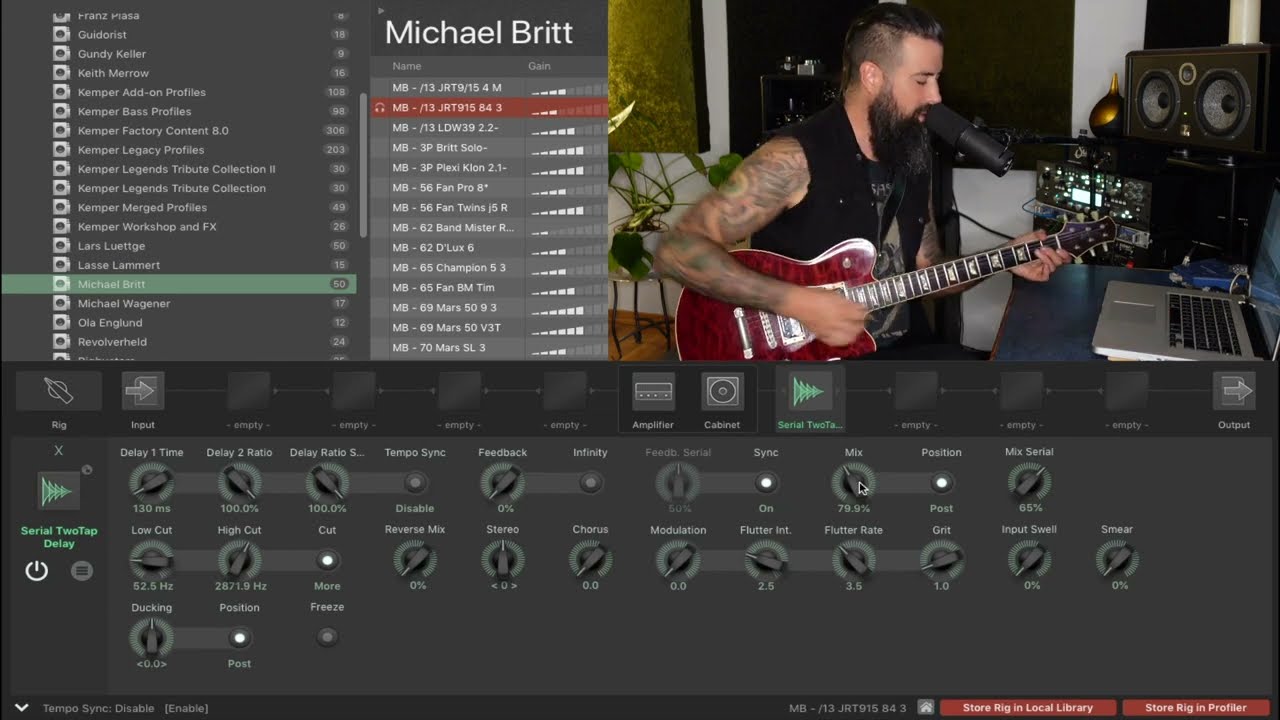The height and width of the screenshot is (720, 1280).
Task: Click the folder icon beside Kemper Bass Profiles
Action: coord(61,111)
